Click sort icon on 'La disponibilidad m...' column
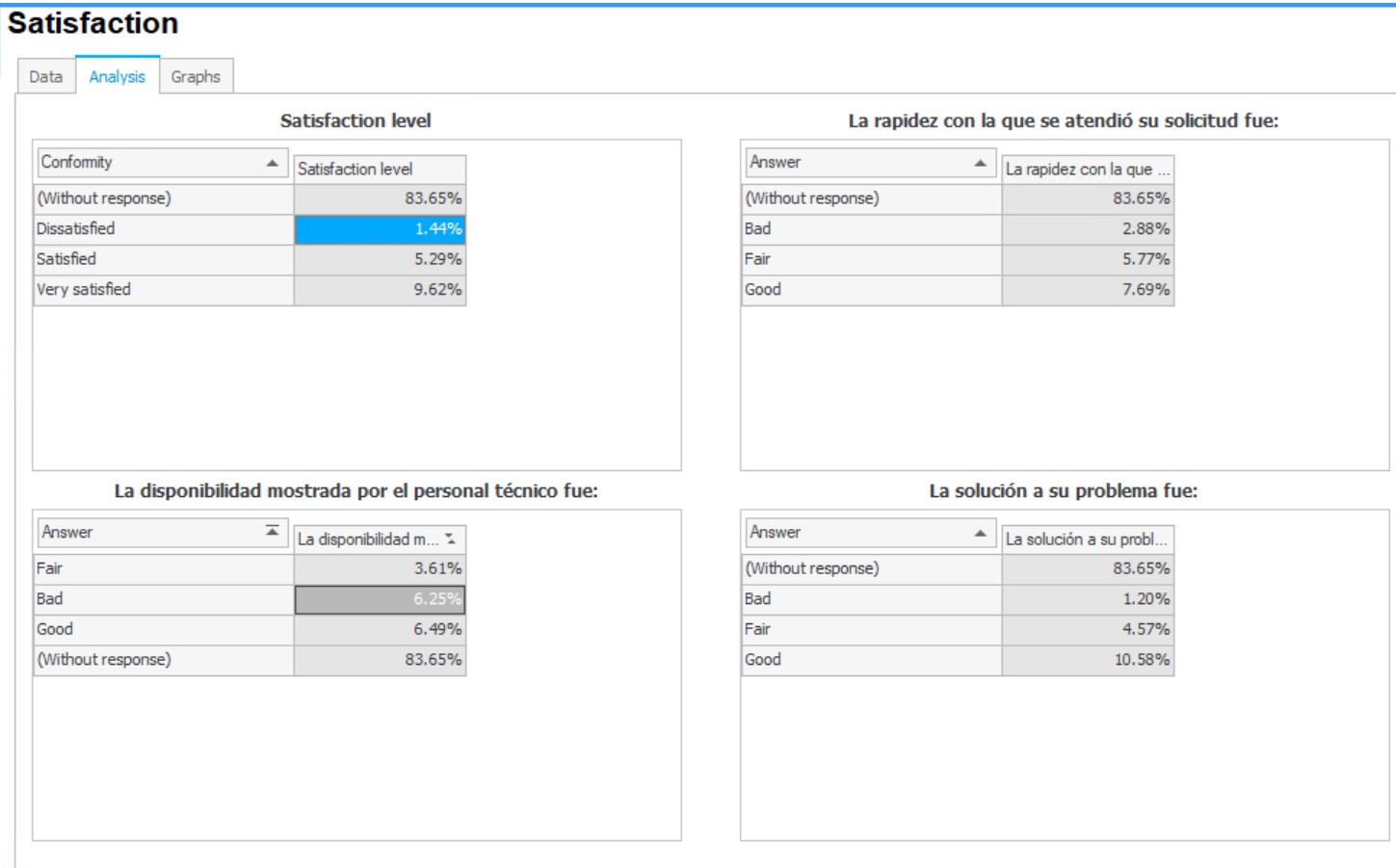This screenshot has height=868, width=1396. pos(451,539)
